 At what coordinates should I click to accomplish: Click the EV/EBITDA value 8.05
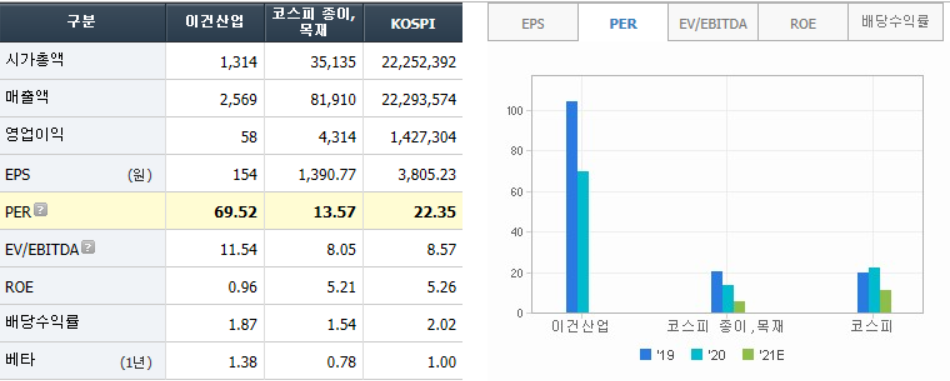[x=342, y=250]
